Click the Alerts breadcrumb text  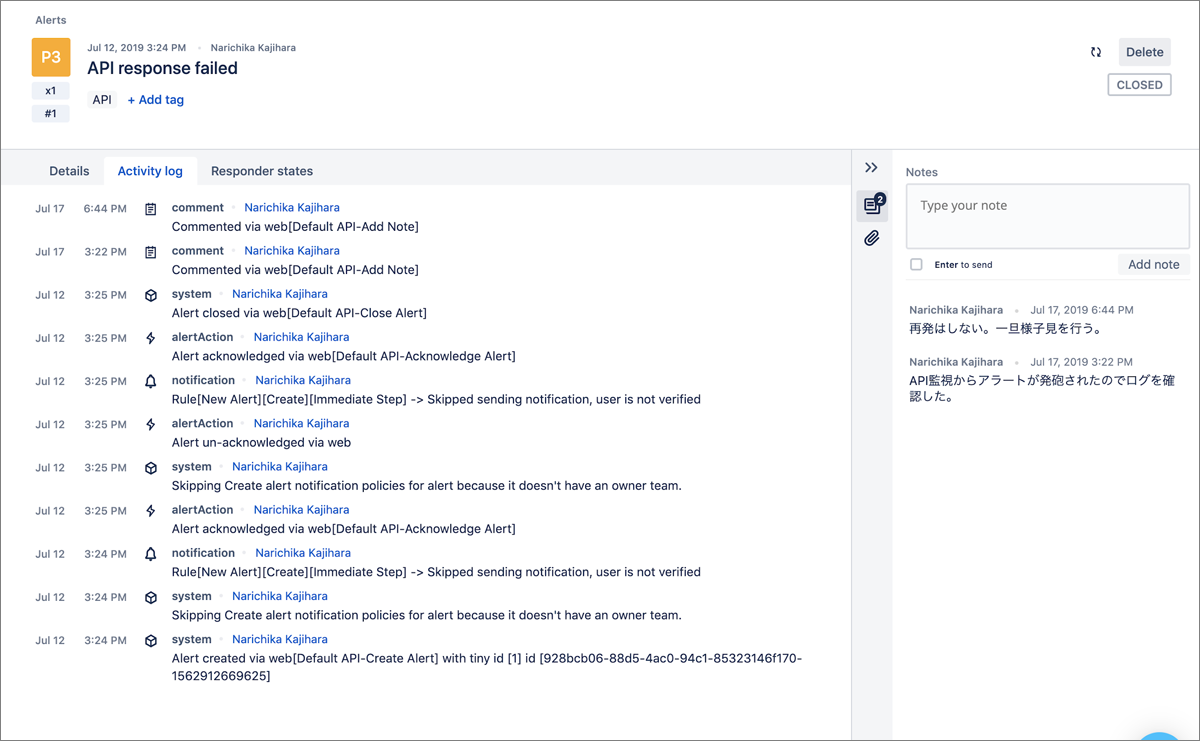pos(51,20)
